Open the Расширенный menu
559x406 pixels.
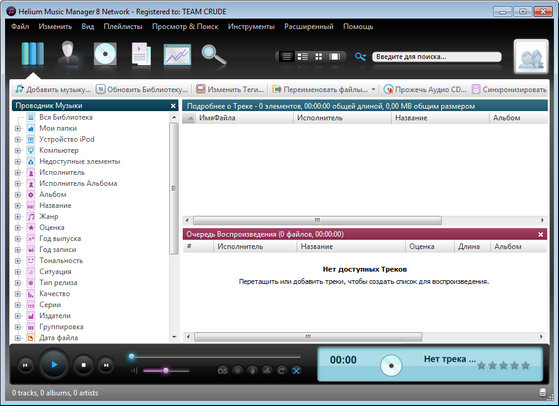[309, 27]
